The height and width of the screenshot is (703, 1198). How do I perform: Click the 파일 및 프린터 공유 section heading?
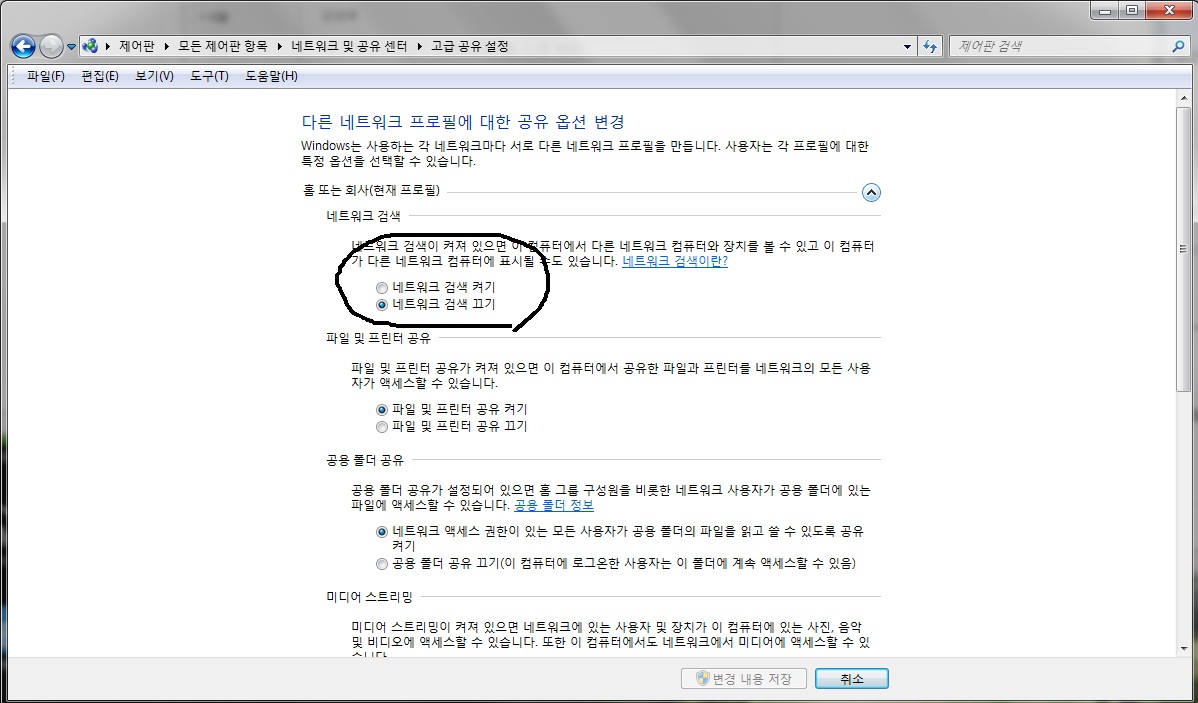pos(378,338)
